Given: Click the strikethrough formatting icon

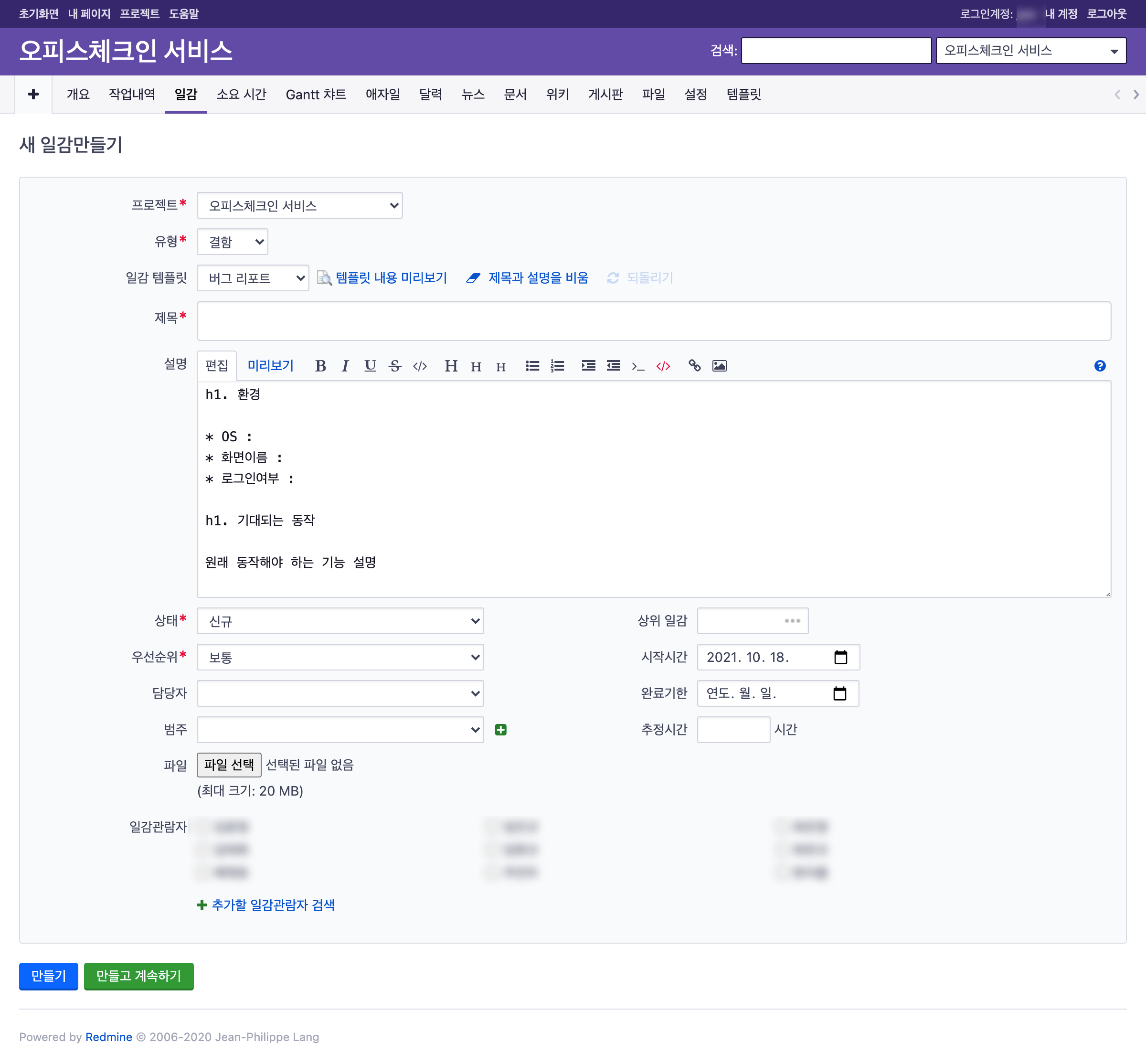Looking at the screenshot, I should [395, 366].
